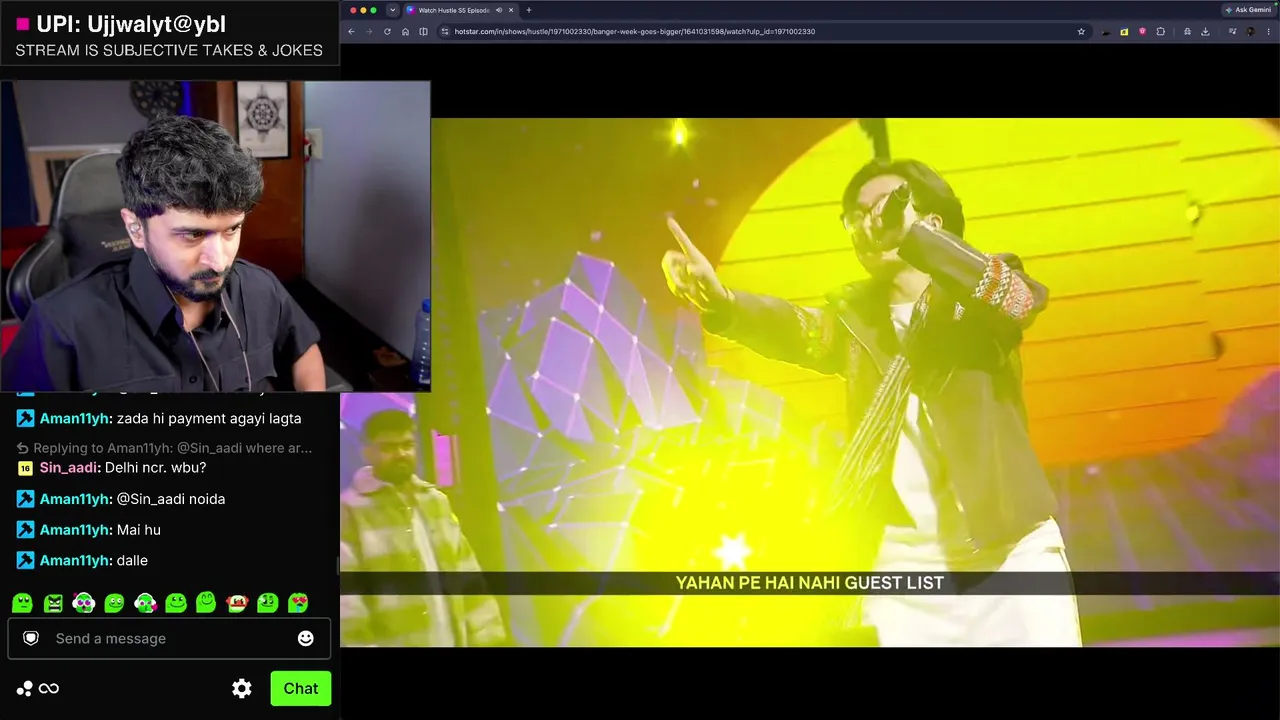The image size is (1280, 720).
Task: Go back to the previous browser page
Action: click(x=351, y=31)
